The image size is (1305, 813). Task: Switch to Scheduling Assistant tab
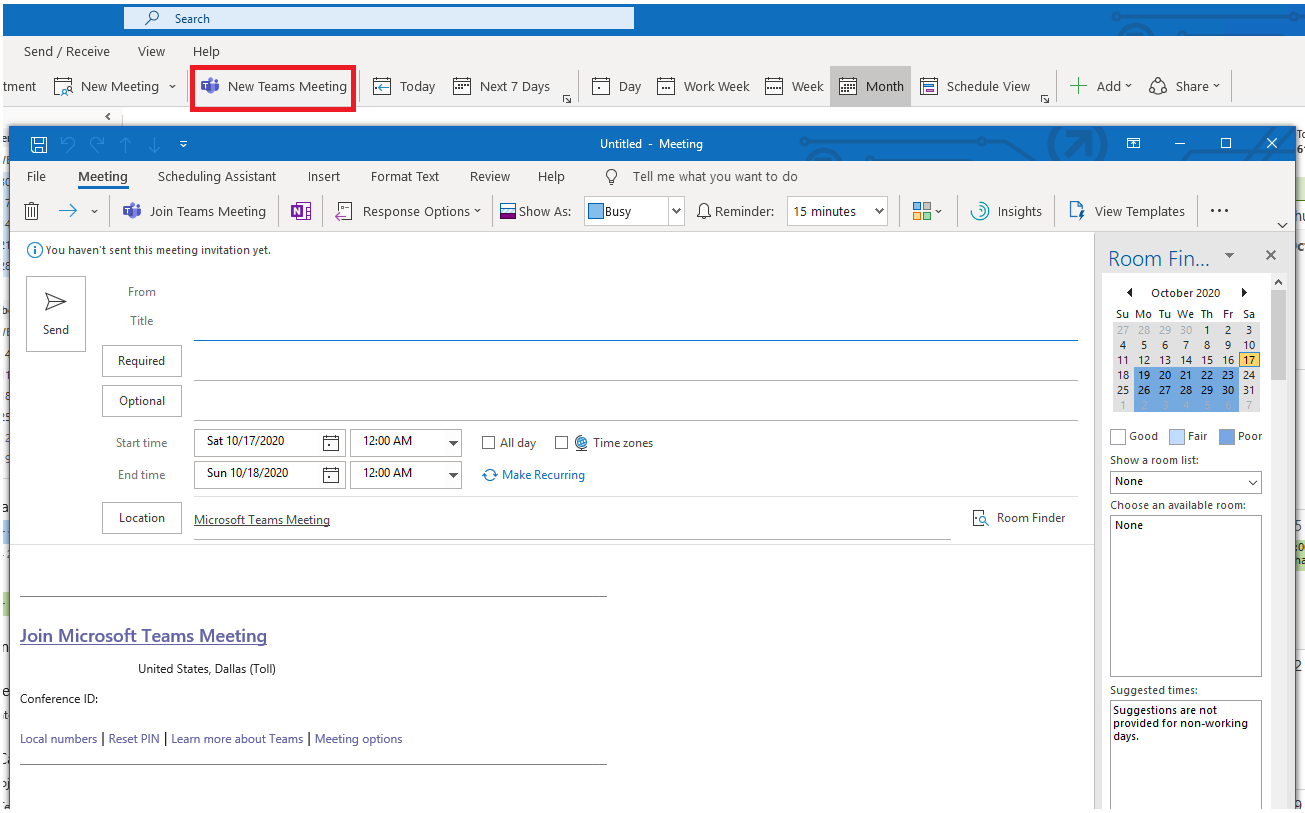click(217, 176)
